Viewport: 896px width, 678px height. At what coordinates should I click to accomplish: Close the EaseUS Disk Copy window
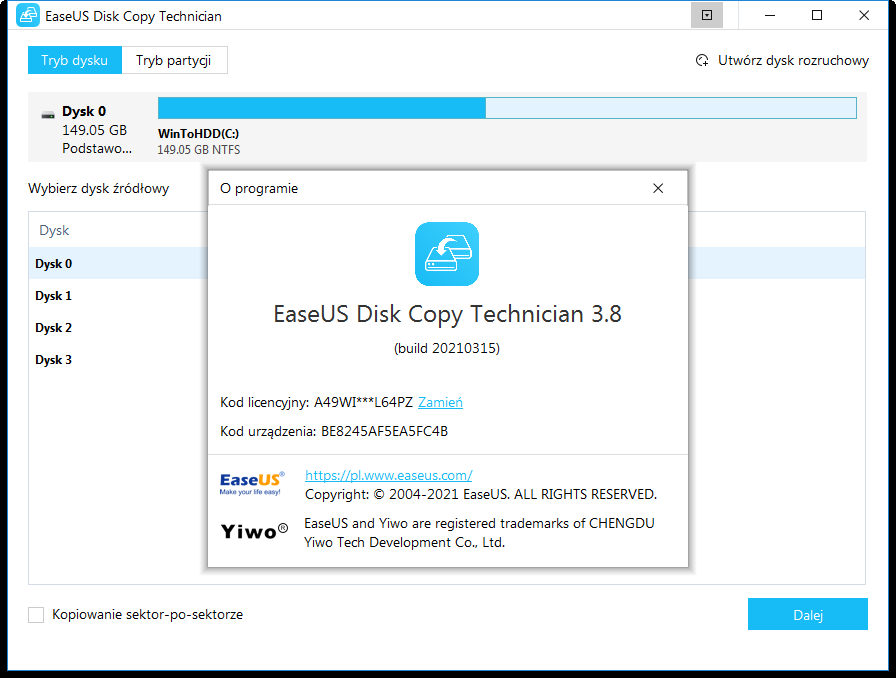click(864, 15)
